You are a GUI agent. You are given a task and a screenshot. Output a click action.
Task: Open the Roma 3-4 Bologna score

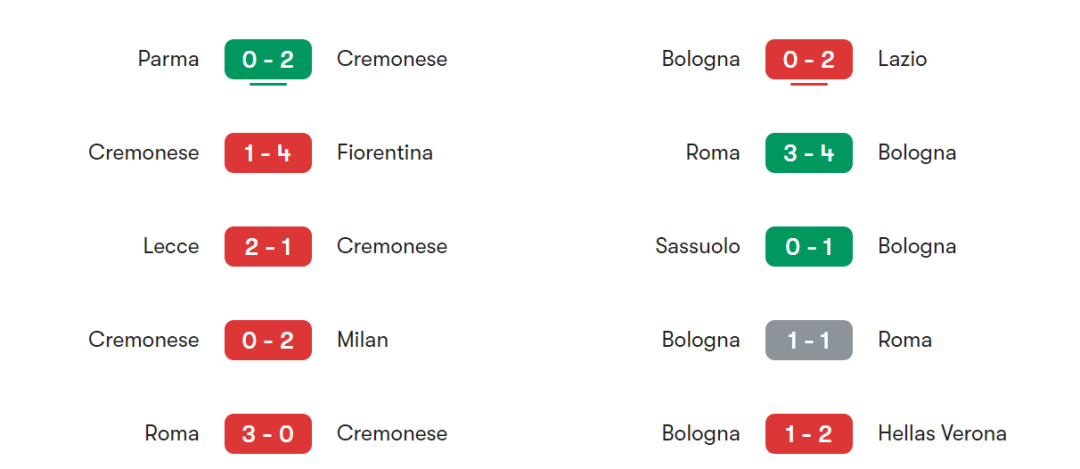(809, 153)
